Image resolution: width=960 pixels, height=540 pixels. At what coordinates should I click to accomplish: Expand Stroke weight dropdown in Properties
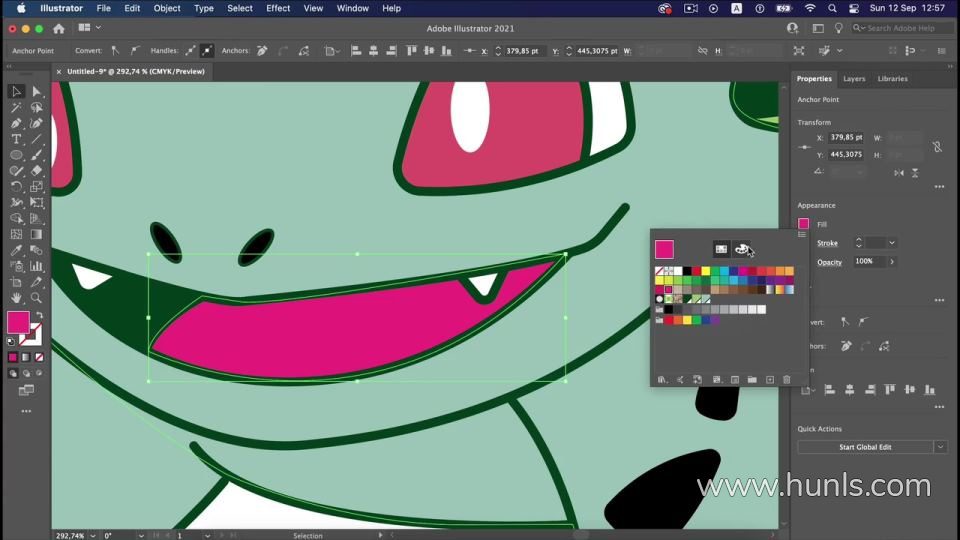pos(891,243)
